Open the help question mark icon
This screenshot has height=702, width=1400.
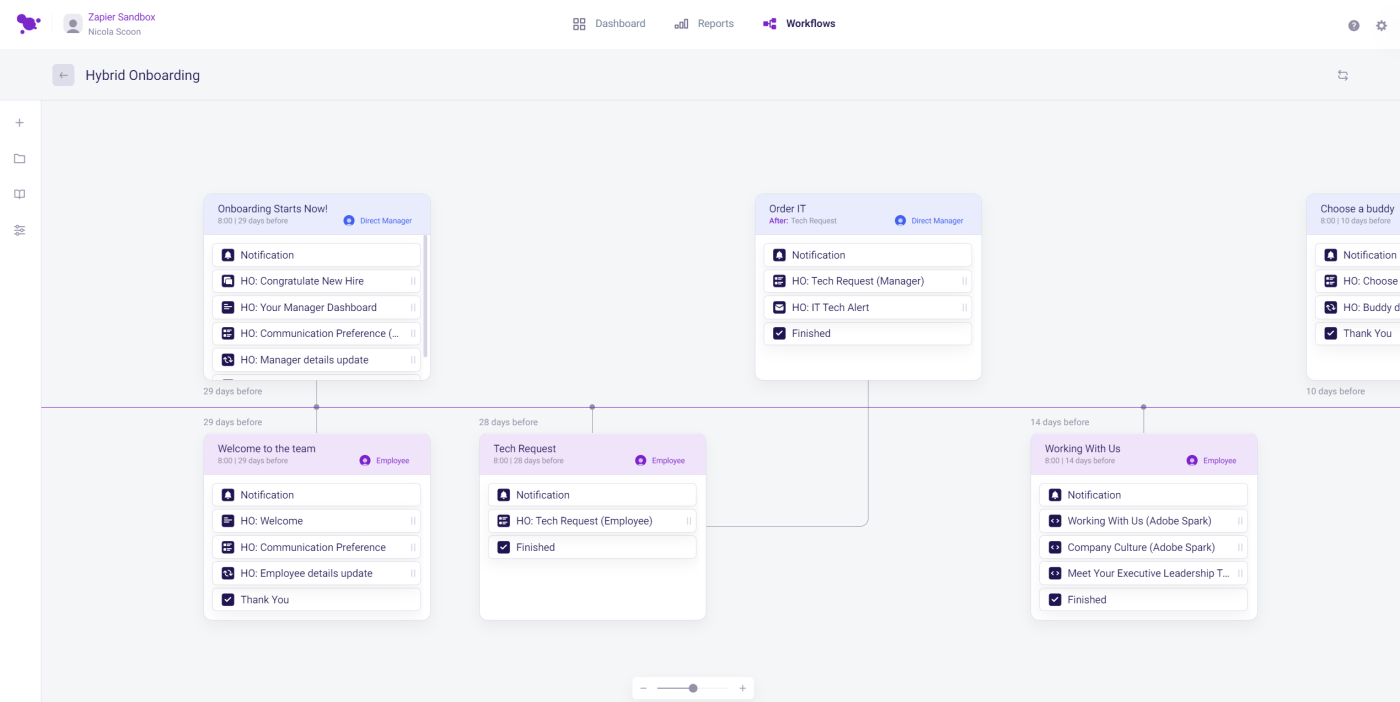pos(1354,25)
